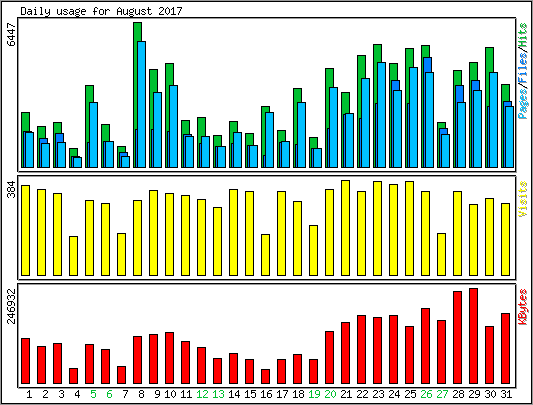The width and height of the screenshot is (533, 405).
Task: Click the green hits bar for day 5
Action: (x=89, y=94)
